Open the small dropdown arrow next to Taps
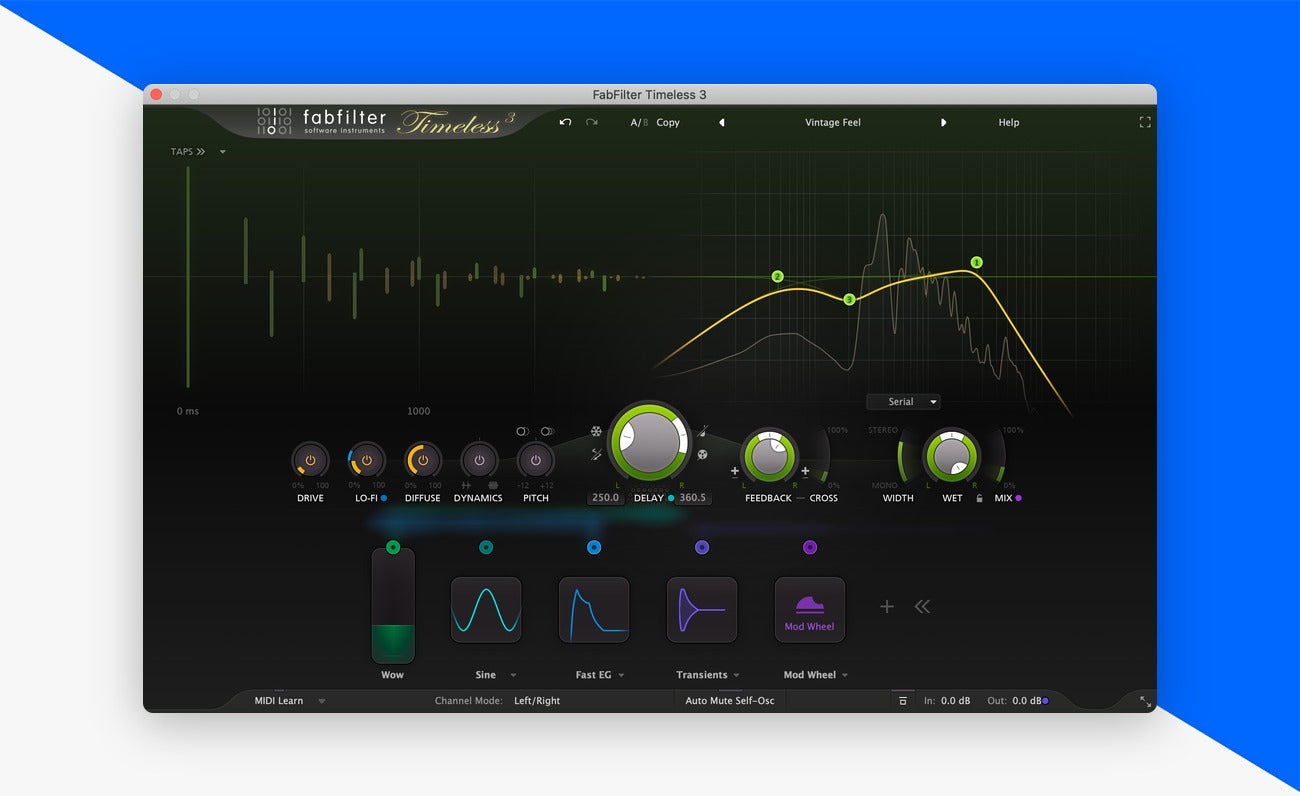The height and width of the screenshot is (796, 1300). [x=223, y=152]
